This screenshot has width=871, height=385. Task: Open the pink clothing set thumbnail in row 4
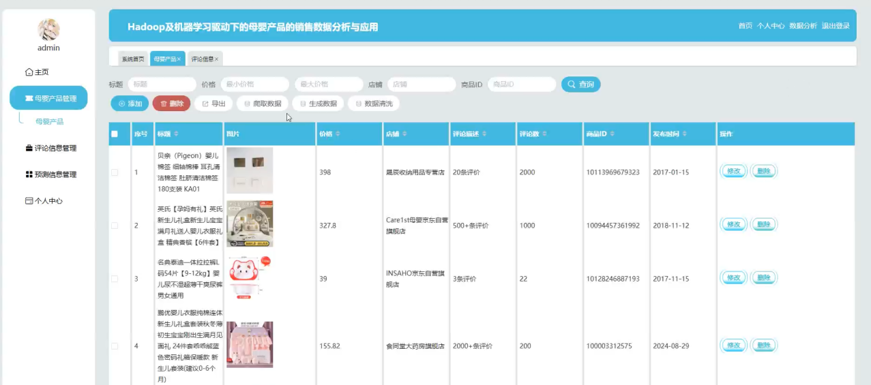(249, 344)
